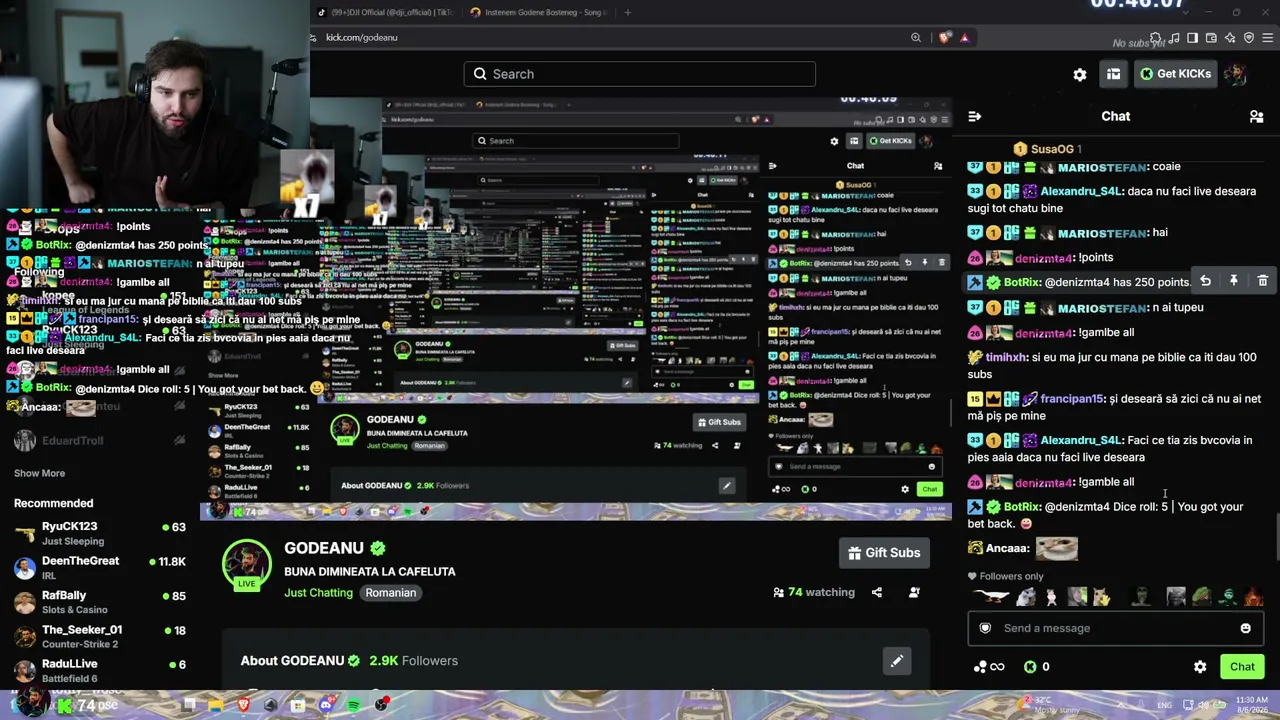Click username Ancaaa in chat
Viewport: 1280px width, 720px height.
tap(1007, 548)
